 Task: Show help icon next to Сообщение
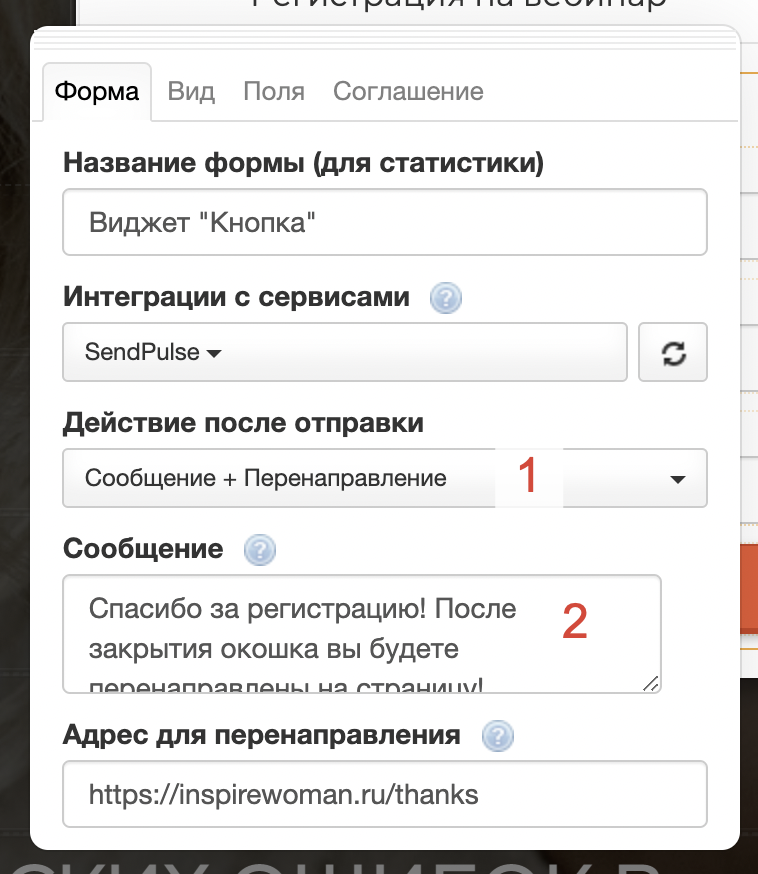pos(259,549)
